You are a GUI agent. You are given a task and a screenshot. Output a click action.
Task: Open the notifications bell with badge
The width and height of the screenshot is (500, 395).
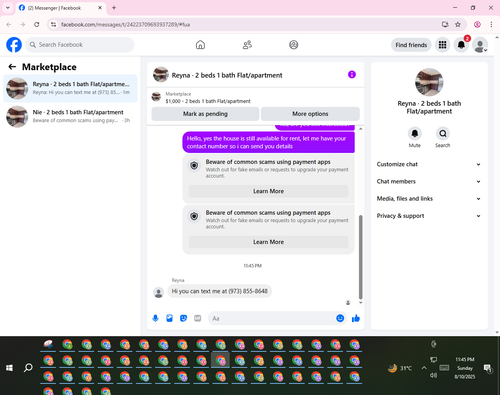tap(461, 45)
